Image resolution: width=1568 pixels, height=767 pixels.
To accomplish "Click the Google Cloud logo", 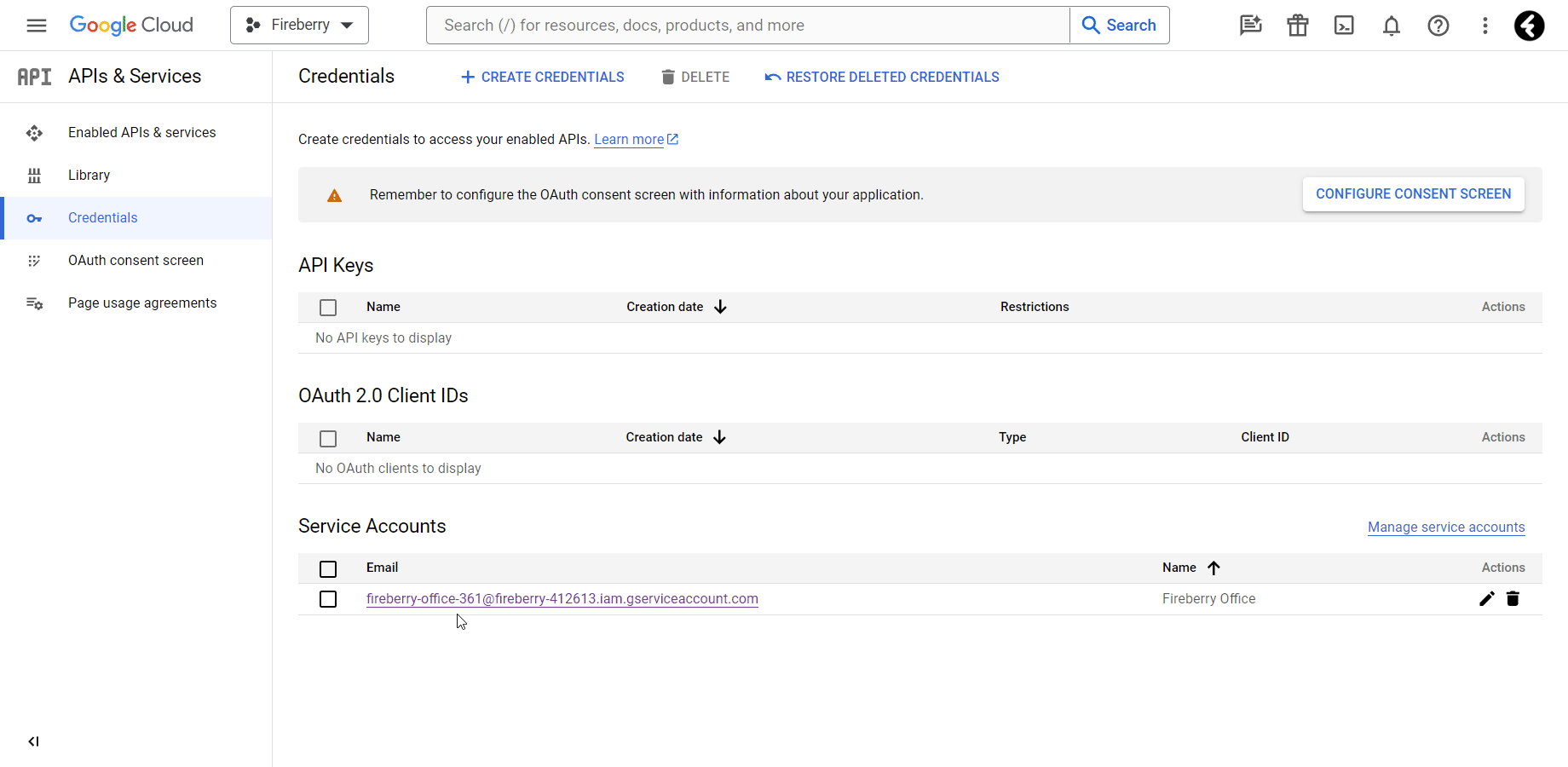I will point(131,26).
